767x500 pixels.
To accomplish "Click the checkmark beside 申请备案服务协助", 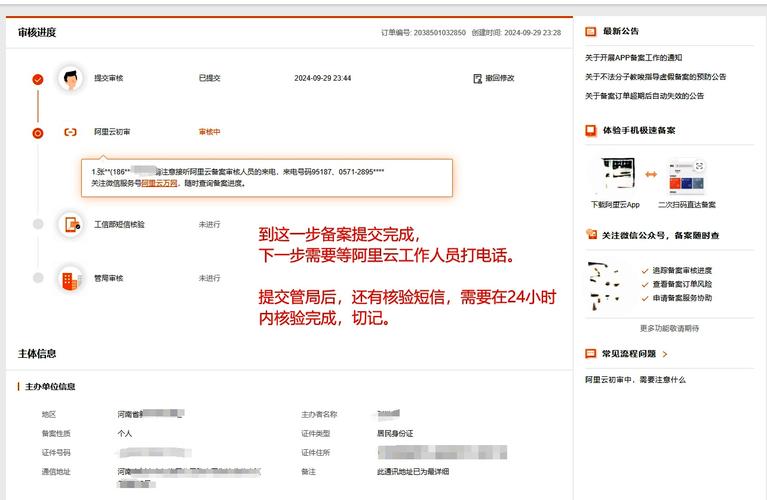I will coord(645,298).
